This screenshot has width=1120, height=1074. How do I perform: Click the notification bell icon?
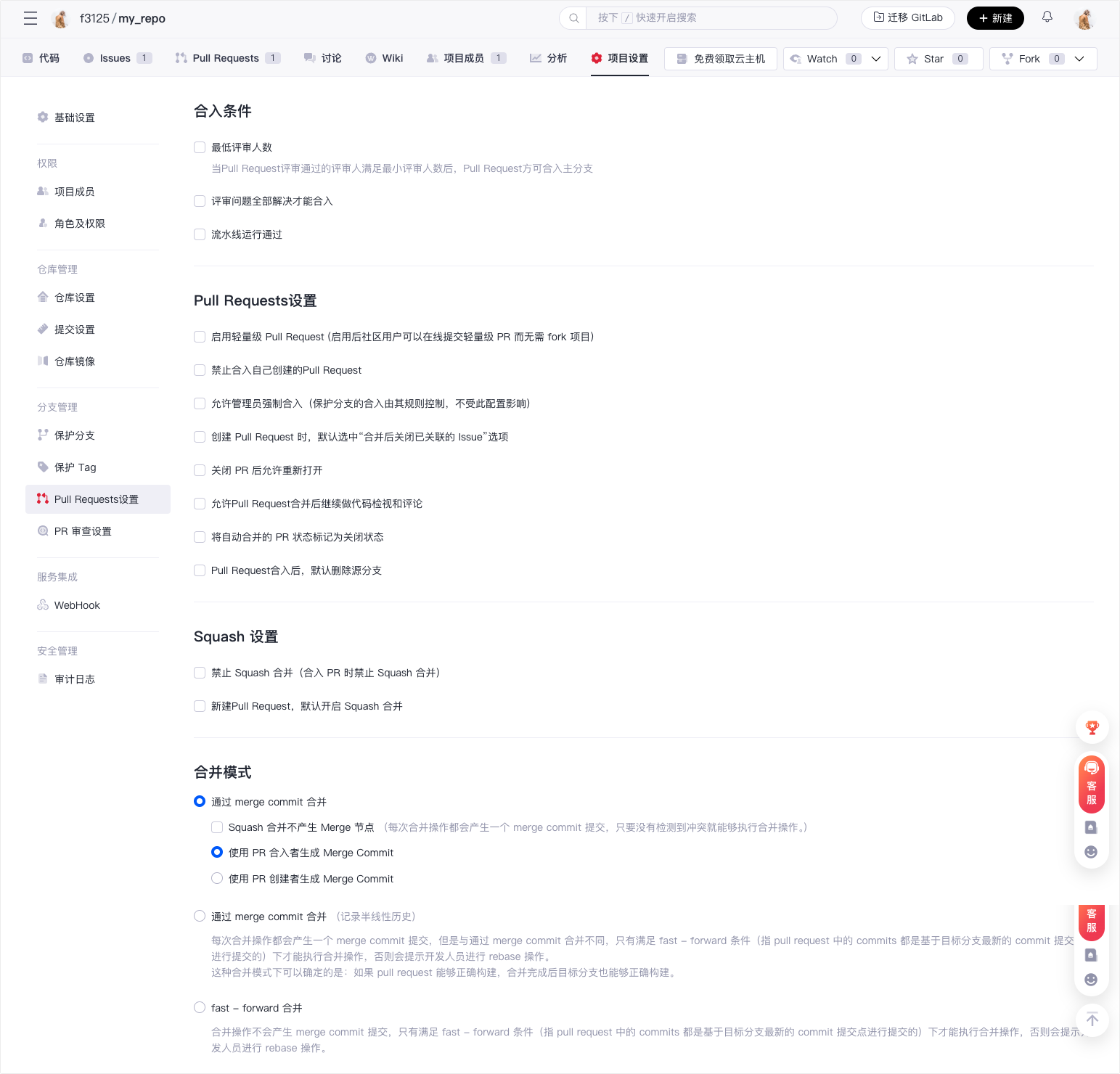coord(1047,17)
